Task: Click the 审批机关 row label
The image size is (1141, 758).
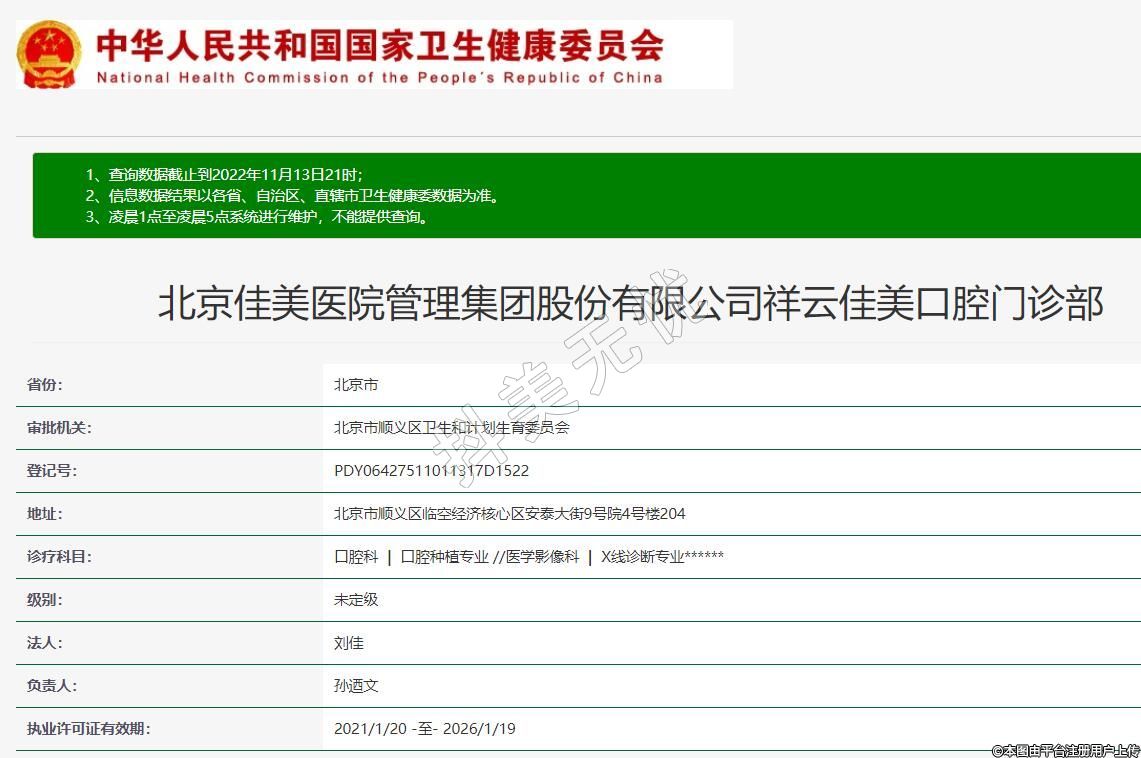Action: pos(59,428)
